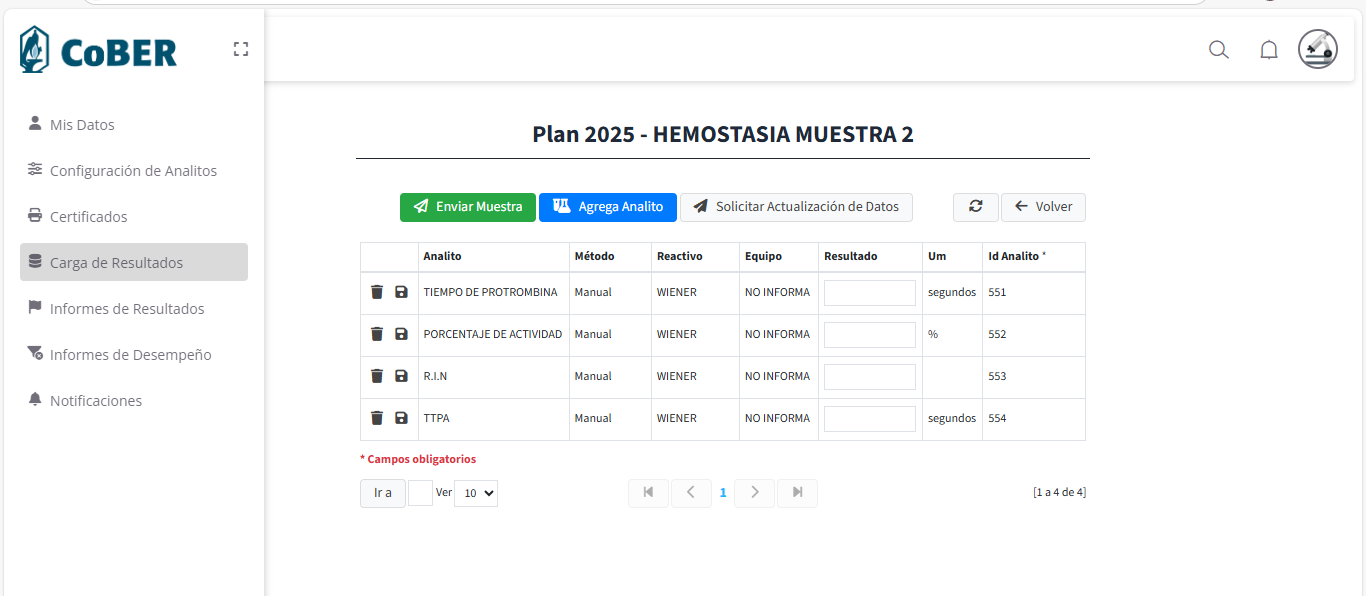Click the save icon for TTPA

coord(401,418)
